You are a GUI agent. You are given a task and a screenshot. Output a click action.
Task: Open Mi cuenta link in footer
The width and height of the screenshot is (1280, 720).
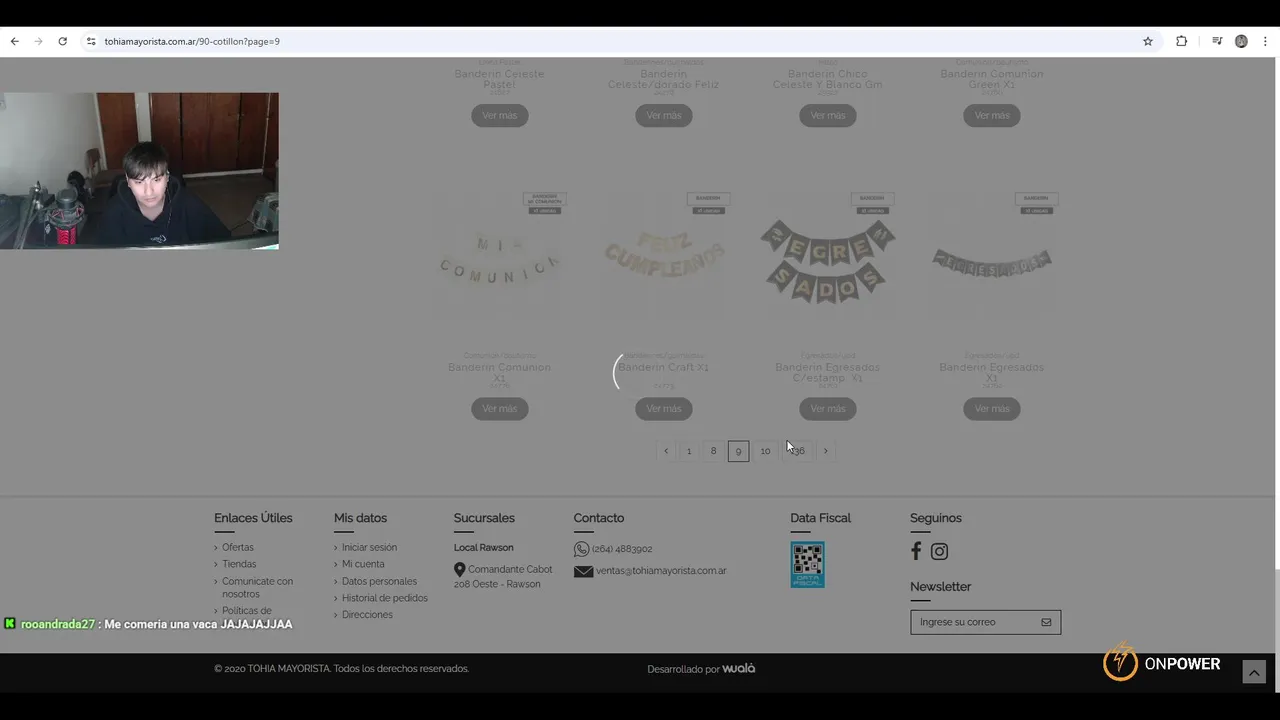(x=363, y=564)
